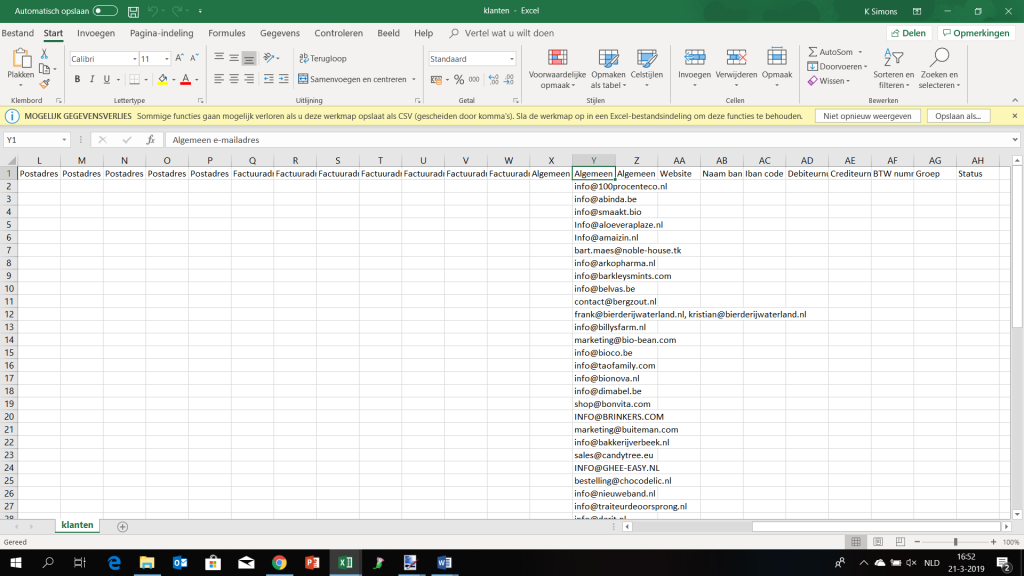Screen dimensions: 1024x576
Task: Select the Format Painter brush icon
Action: click(45, 84)
